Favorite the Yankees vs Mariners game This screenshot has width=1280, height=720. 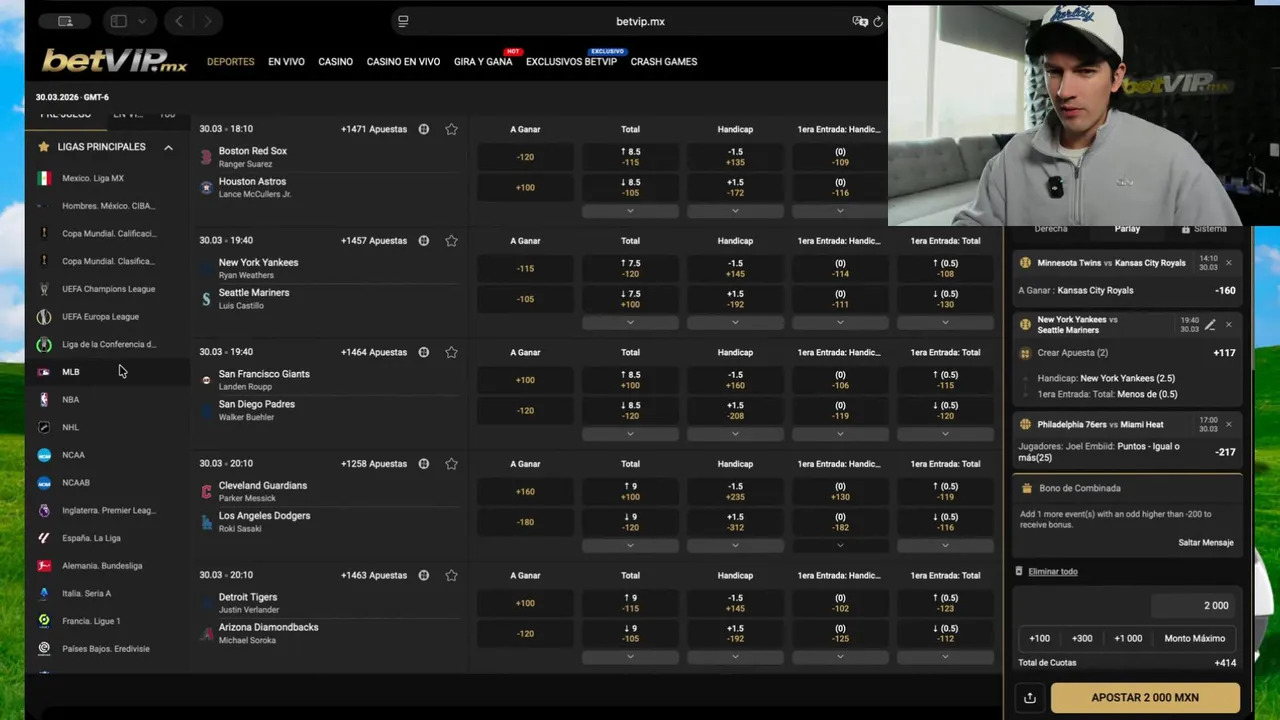(x=451, y=241)
